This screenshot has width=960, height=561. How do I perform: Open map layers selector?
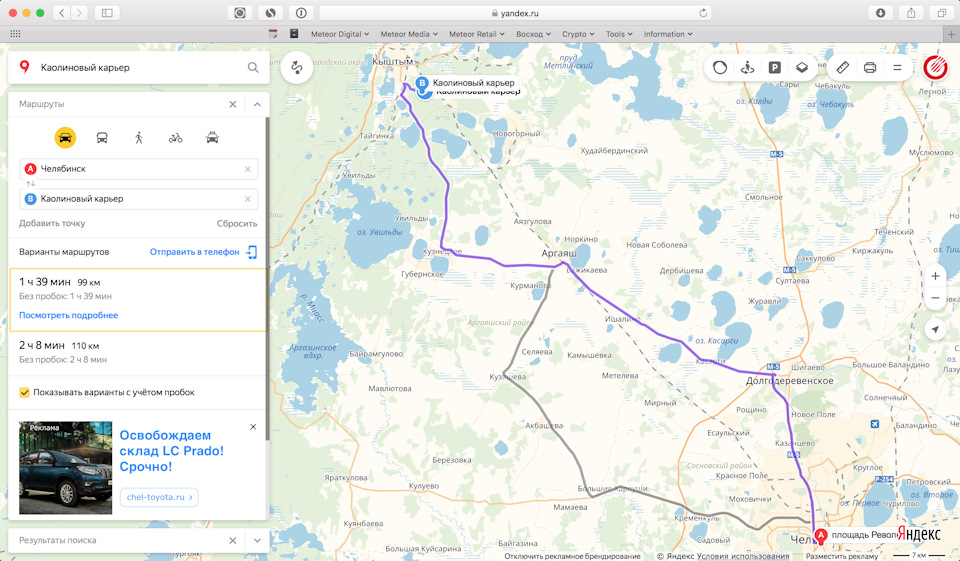tap(801, 67)
